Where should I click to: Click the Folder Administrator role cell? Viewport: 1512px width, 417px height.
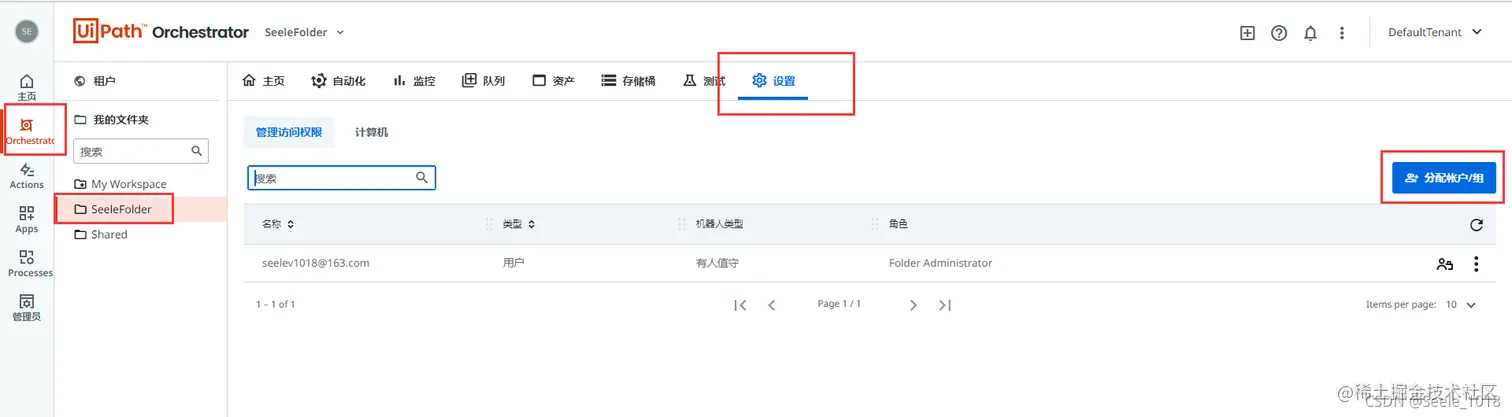tap(940, 264)
